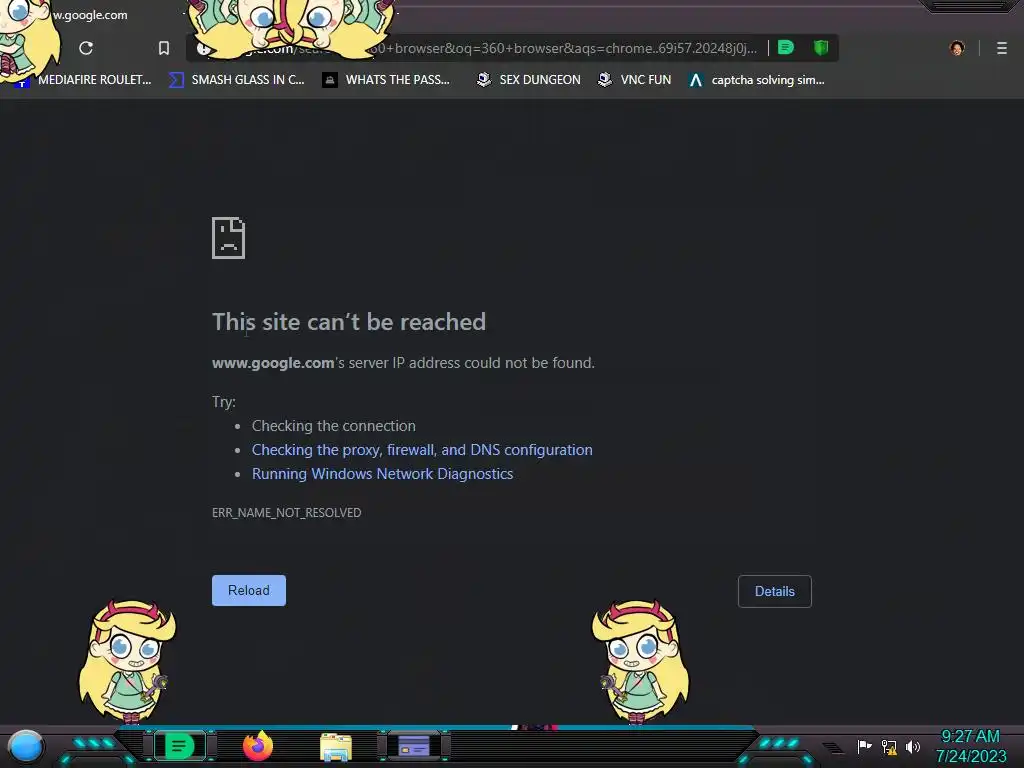The width and height of the screenshot is (1024, 768).
Task: Click the This site can't be reached heading
Action: point(349,322)
